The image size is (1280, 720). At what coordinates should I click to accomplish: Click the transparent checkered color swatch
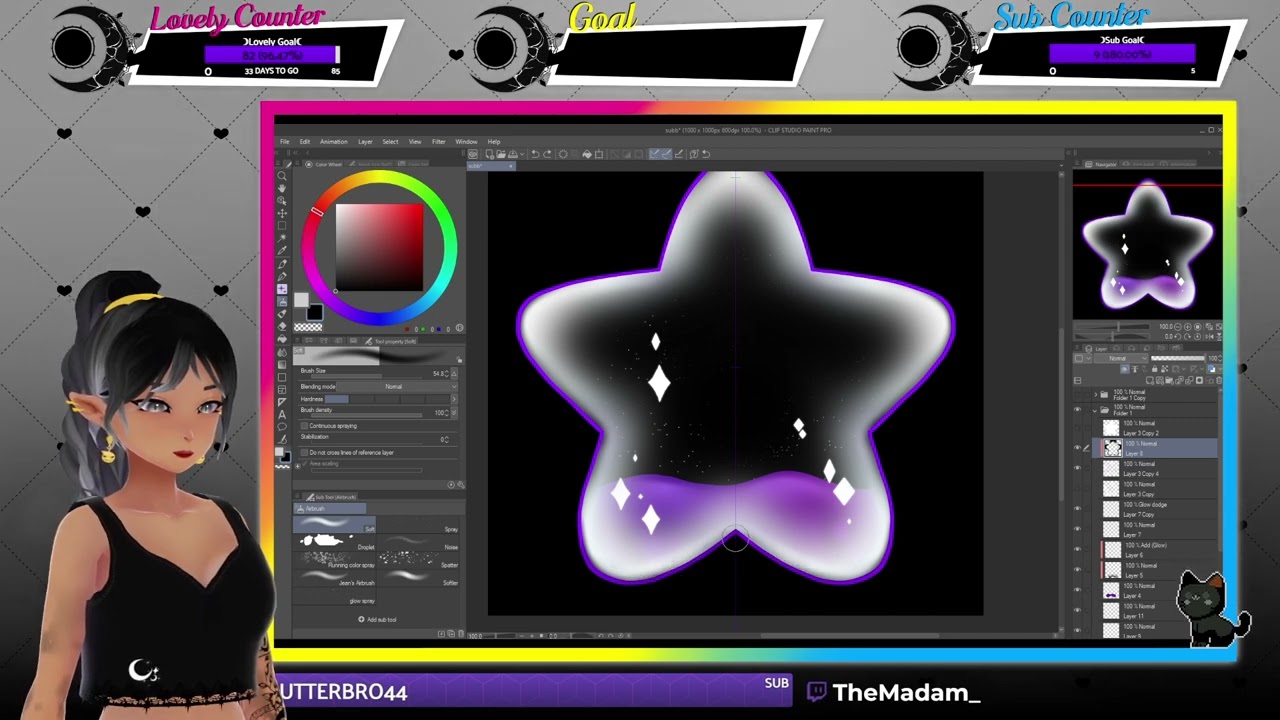click(308, 327)
